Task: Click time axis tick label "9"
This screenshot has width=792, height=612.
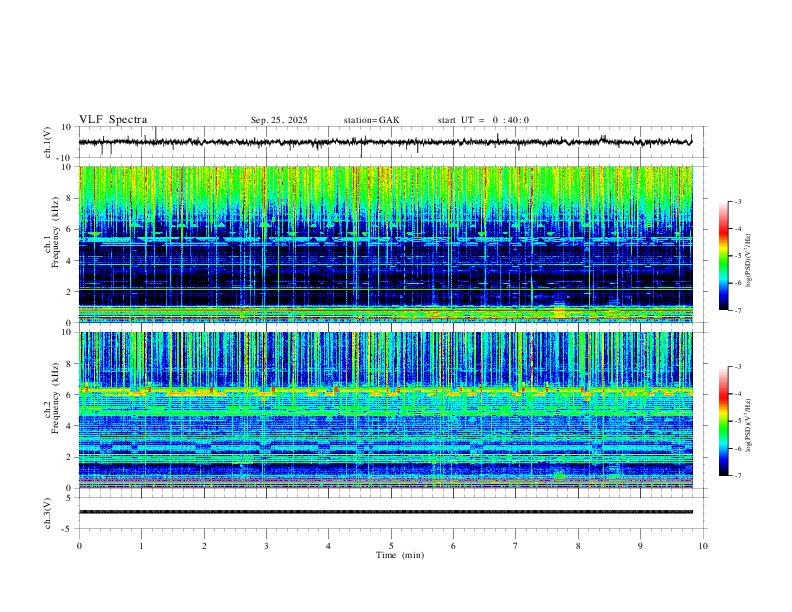Action: point(640,546)
